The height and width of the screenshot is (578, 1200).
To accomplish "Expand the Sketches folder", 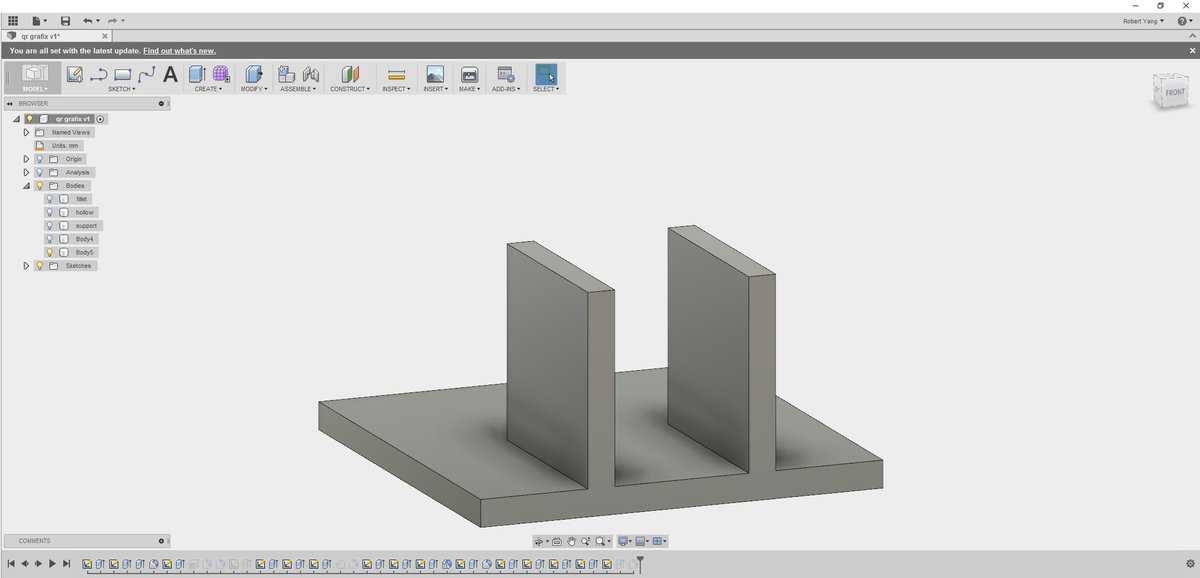I will pos(27,266).
